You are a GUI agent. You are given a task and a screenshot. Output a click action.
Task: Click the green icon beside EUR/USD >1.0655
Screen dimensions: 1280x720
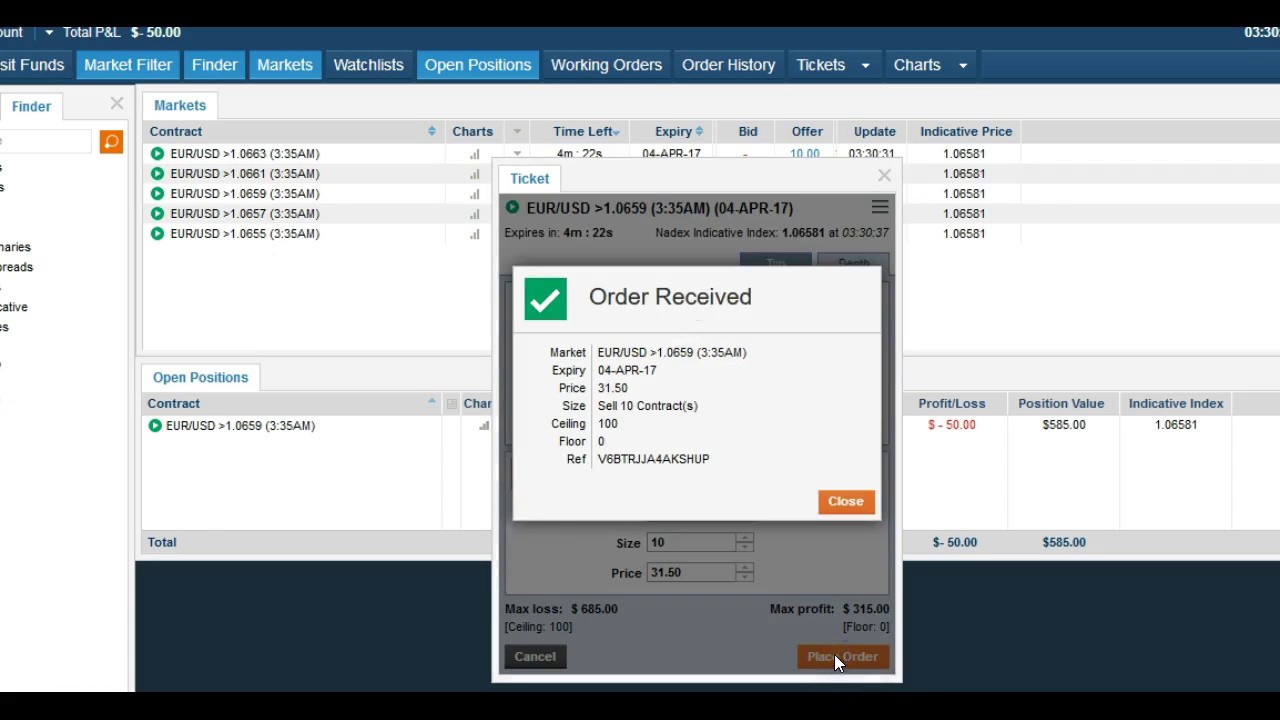click(x=157, y=234)
